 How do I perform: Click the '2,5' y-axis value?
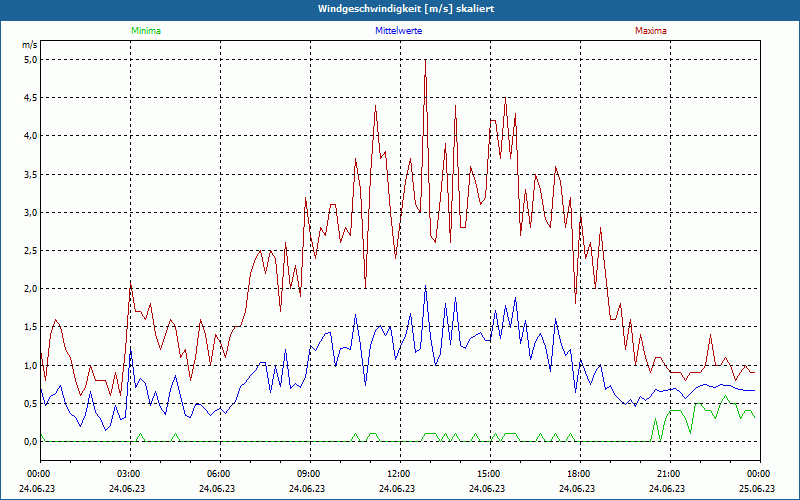[31, 251]
